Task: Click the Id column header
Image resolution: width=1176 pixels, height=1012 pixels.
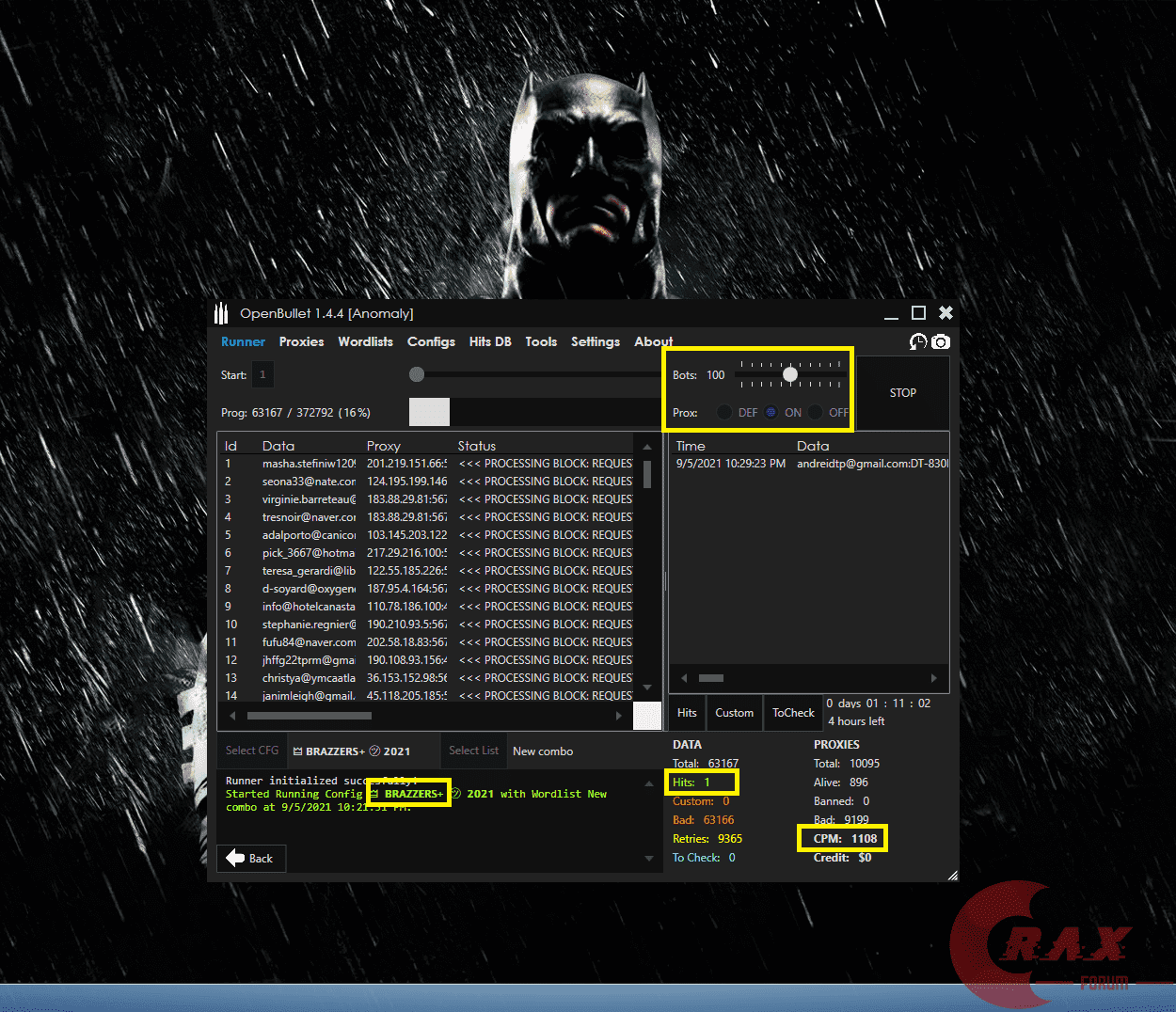Action: [230, 446]
